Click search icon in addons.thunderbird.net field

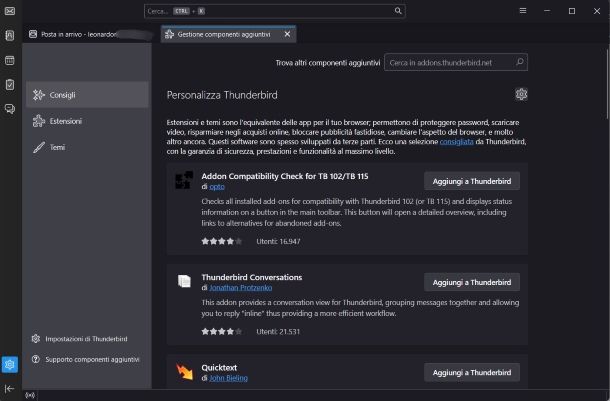coord(519,62)
